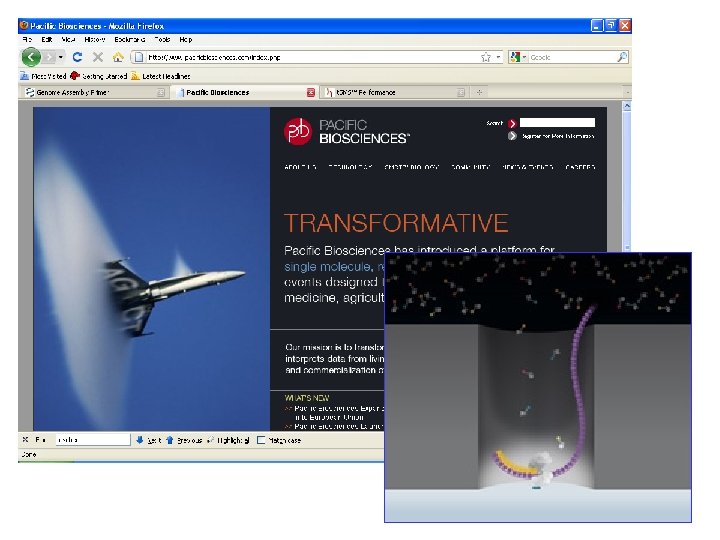This screenshot has height=540, width=720.
Task: Bookmark this page with the star icon
Action: (486, 57)
